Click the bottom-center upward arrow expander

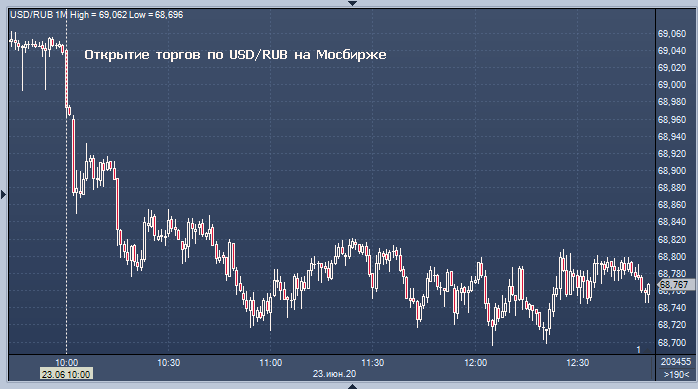click(352, 386)
